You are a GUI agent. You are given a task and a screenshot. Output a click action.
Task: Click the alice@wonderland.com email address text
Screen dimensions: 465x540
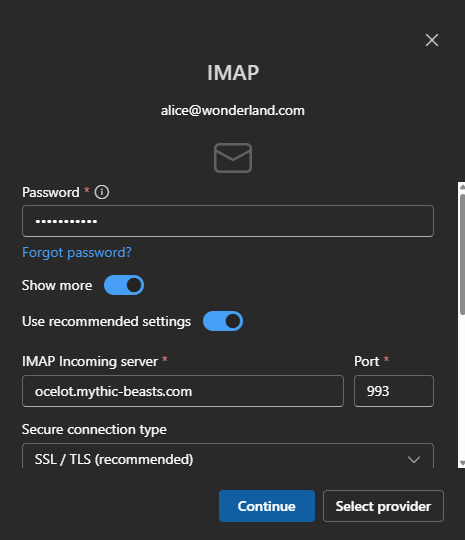(233, 111)
